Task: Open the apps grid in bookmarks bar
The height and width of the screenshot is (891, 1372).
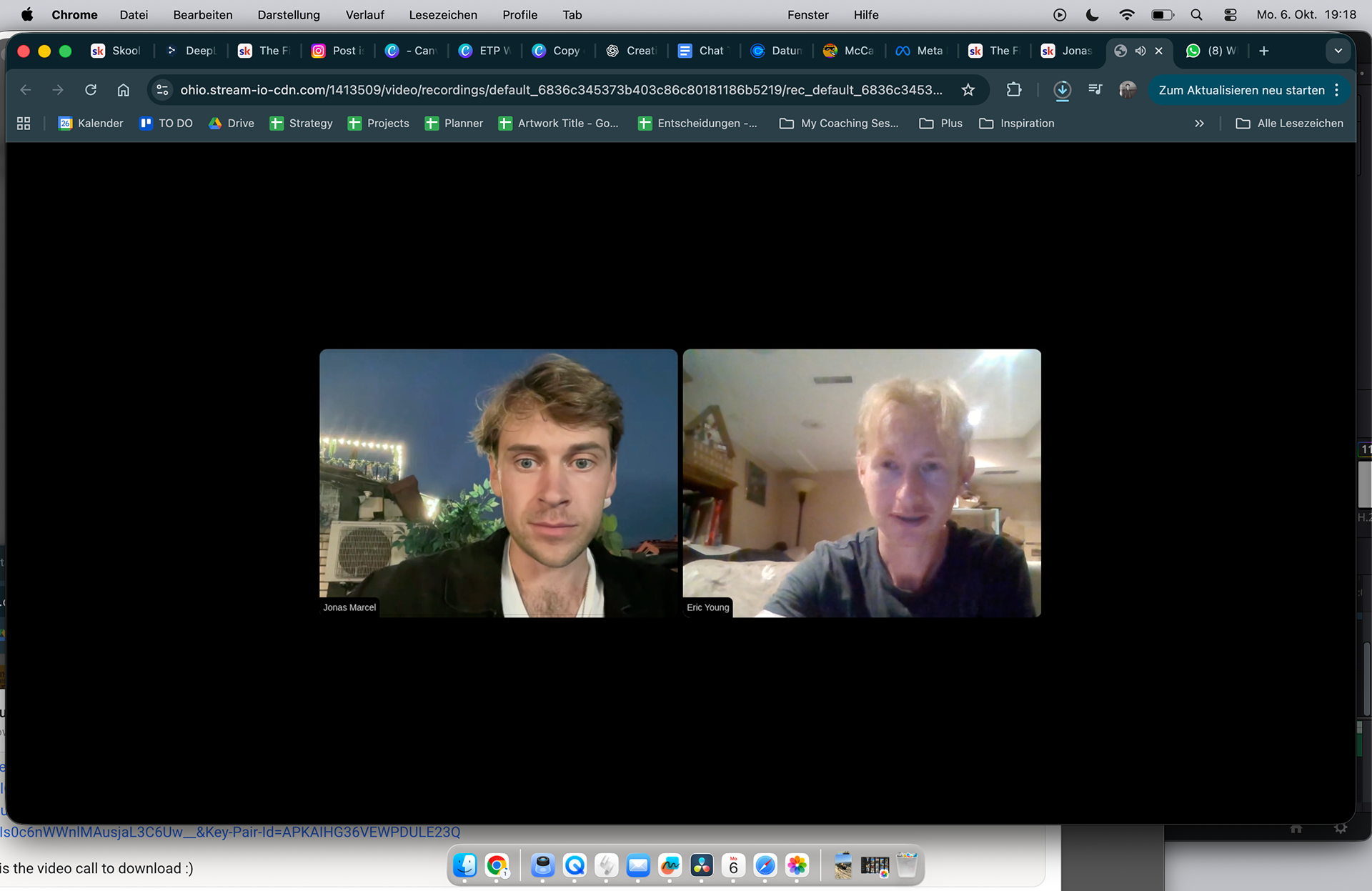Action: pyautogui.click(x=24, y=124)
